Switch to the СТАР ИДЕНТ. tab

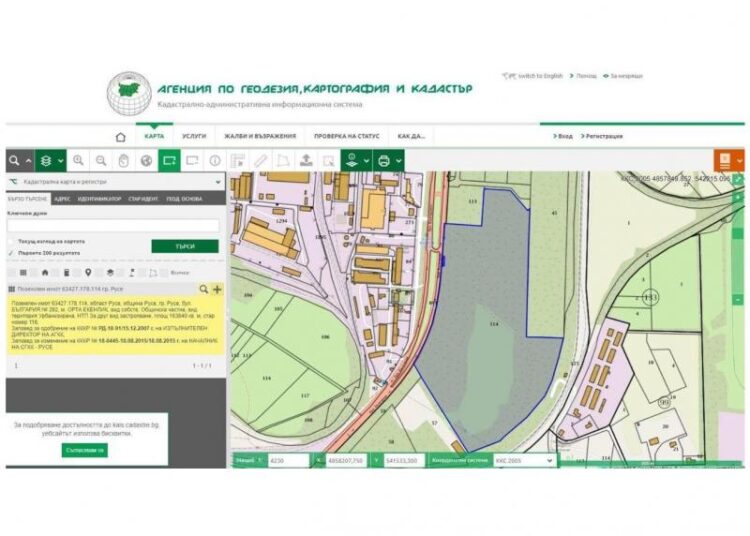(143, 198)
